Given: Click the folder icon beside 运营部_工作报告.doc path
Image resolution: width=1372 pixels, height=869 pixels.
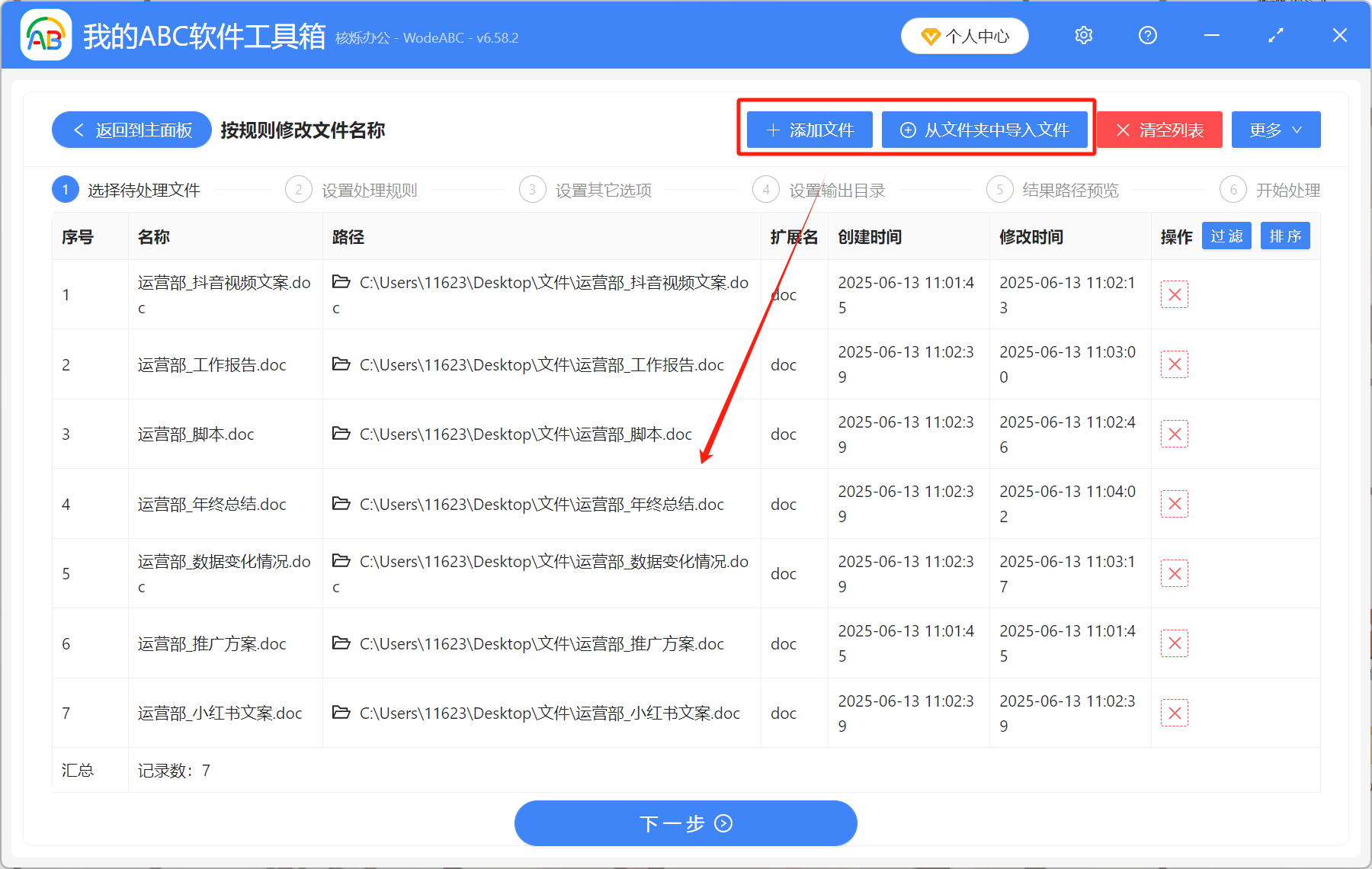Looking at the screenshot, I should pos(341,364).
